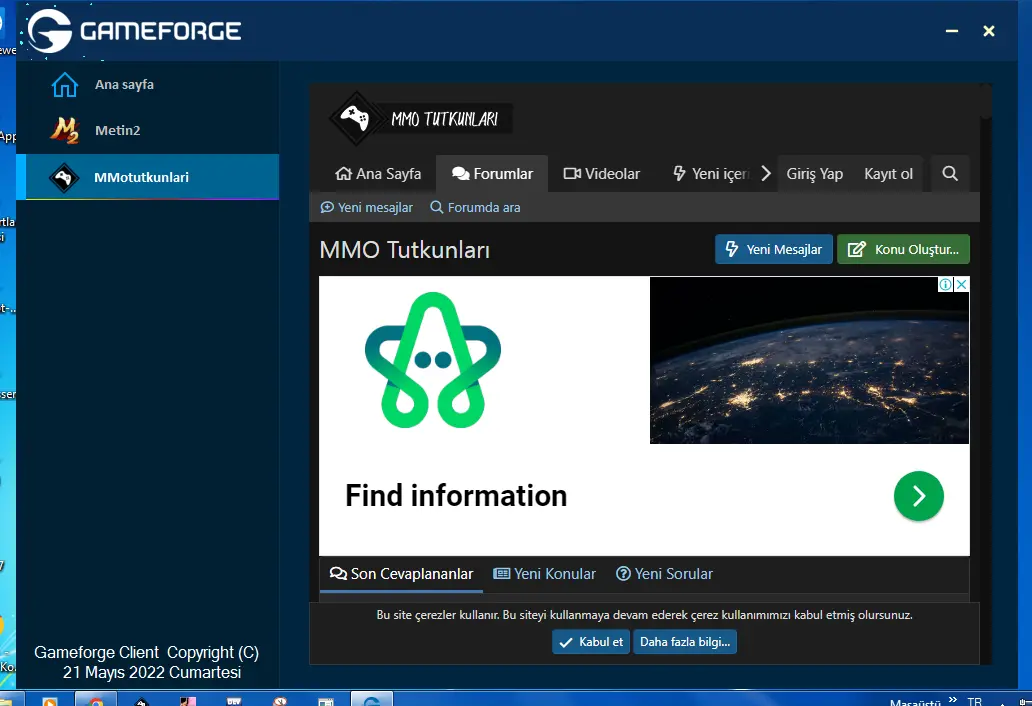1032x706 pixels.
Task: Close the advertisement with its X
Action: 962,284
